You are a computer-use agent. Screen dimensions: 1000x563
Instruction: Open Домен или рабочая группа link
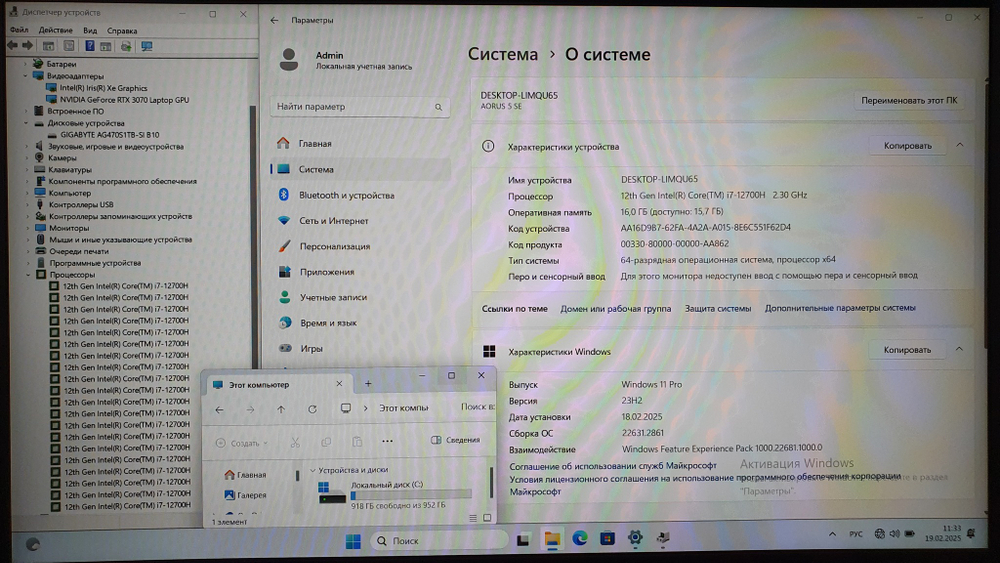615,309
